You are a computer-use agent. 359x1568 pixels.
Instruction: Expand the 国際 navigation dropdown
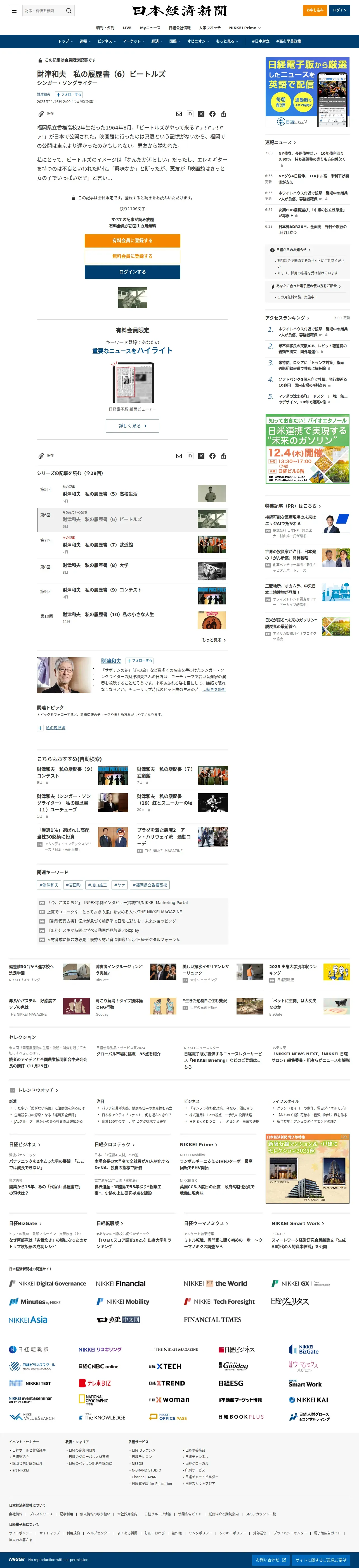(x=175, y=41)
